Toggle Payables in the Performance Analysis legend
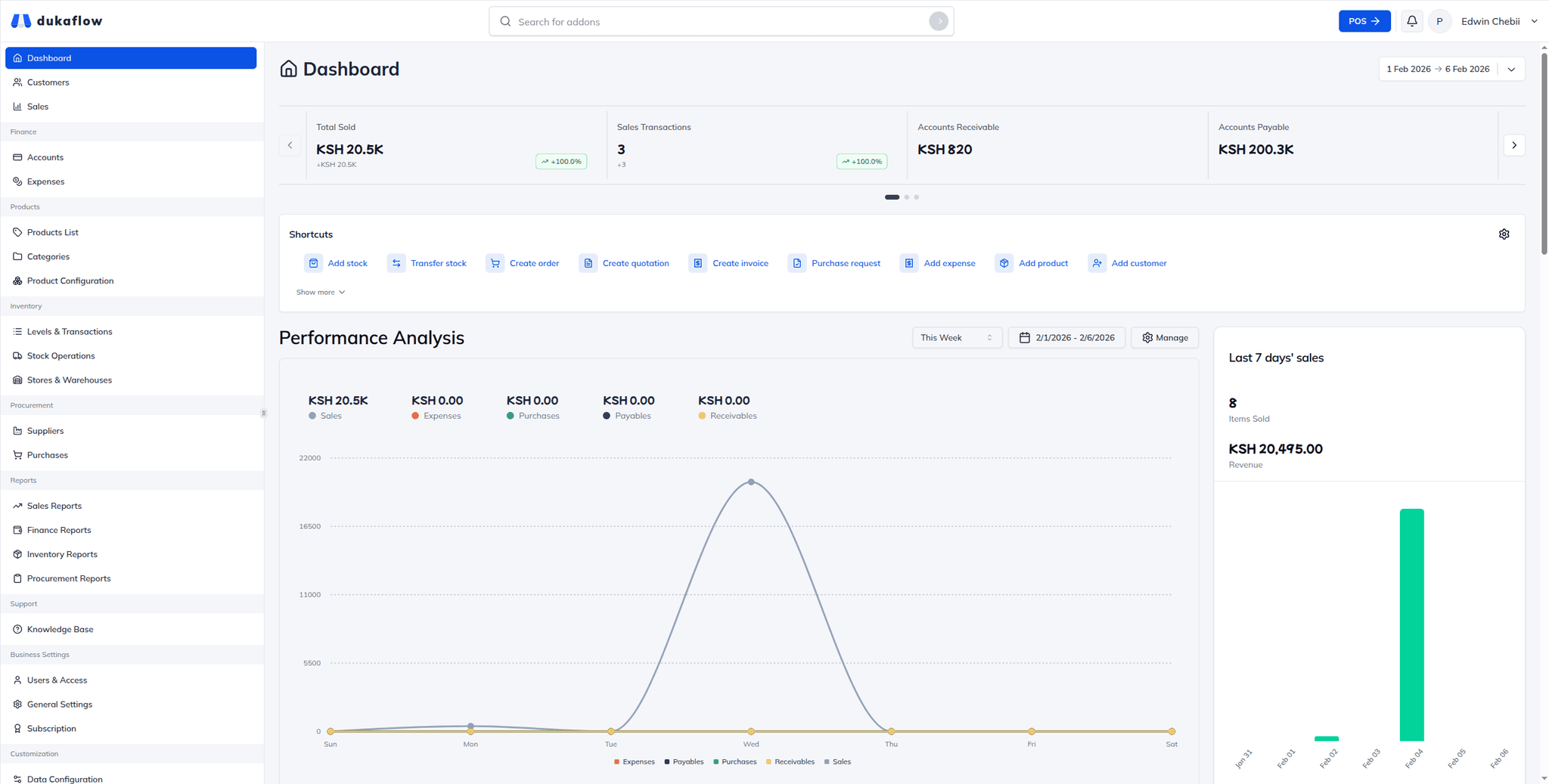 pyautogui.click(x=683, y=761)
